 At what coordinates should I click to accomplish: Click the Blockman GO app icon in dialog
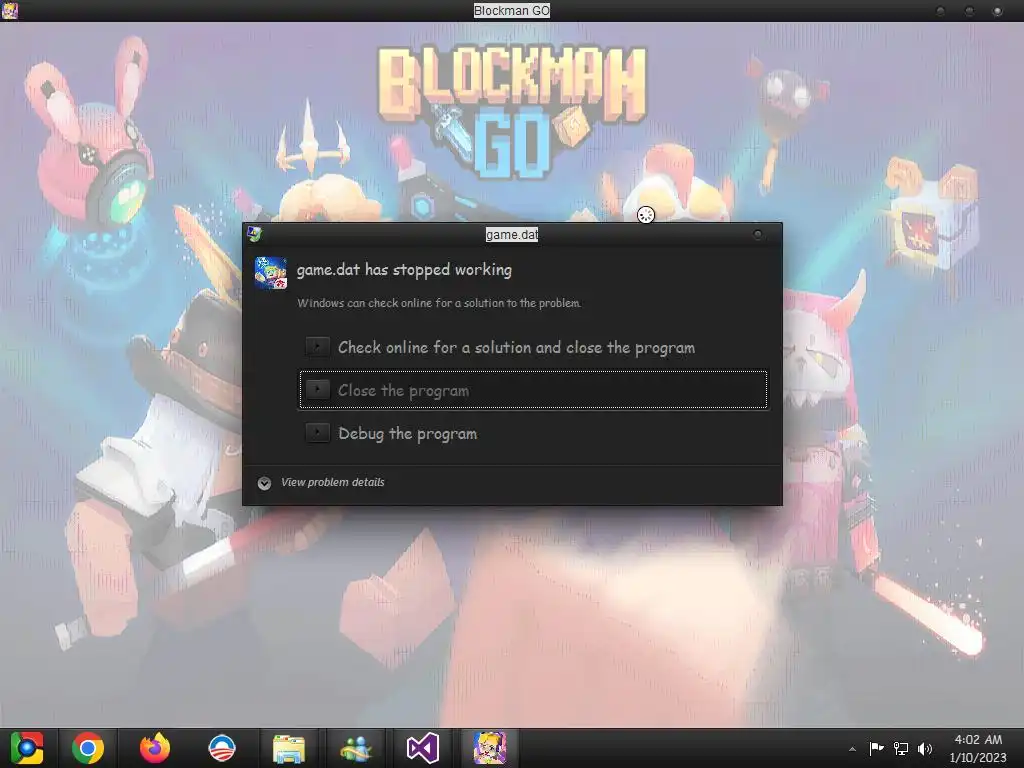[270, 272]
